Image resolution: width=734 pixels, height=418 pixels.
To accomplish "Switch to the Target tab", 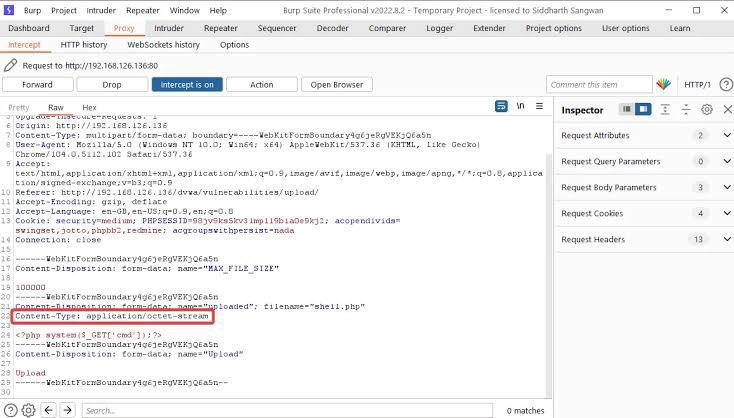I will (81, 28).
